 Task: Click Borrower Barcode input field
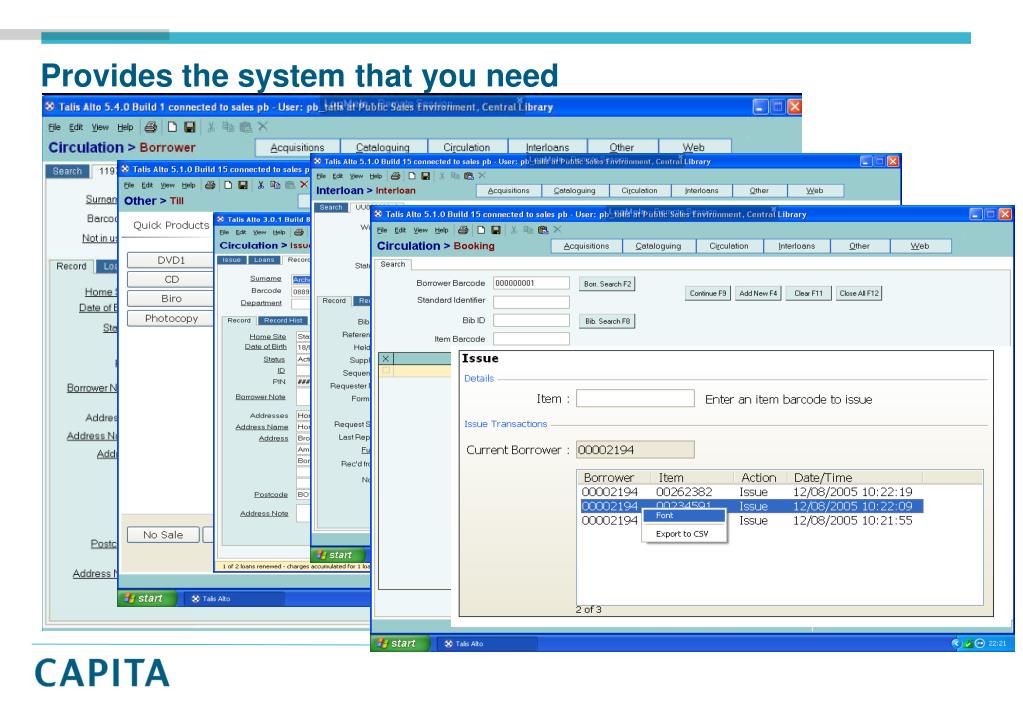[x=531, y=283]
